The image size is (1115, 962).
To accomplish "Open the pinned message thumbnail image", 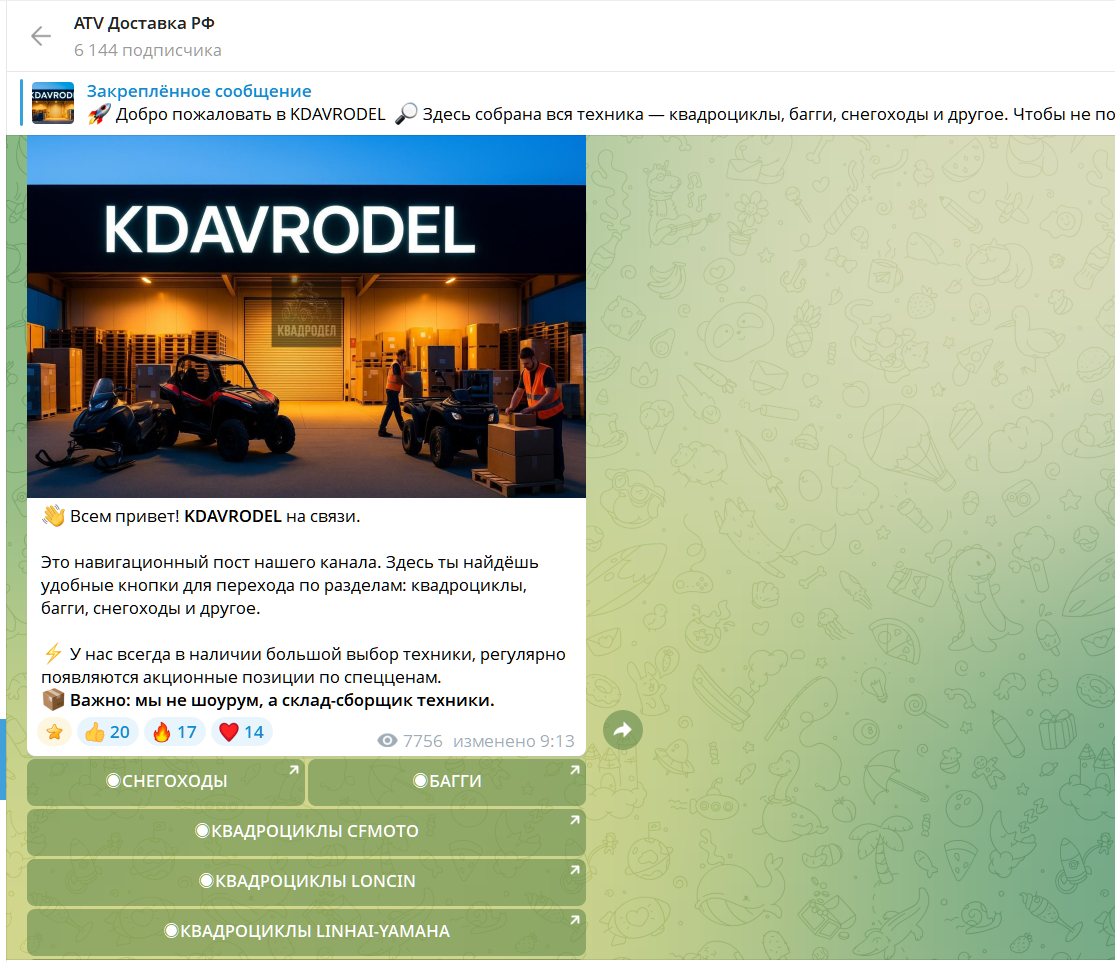I will (x=53, y=103).
